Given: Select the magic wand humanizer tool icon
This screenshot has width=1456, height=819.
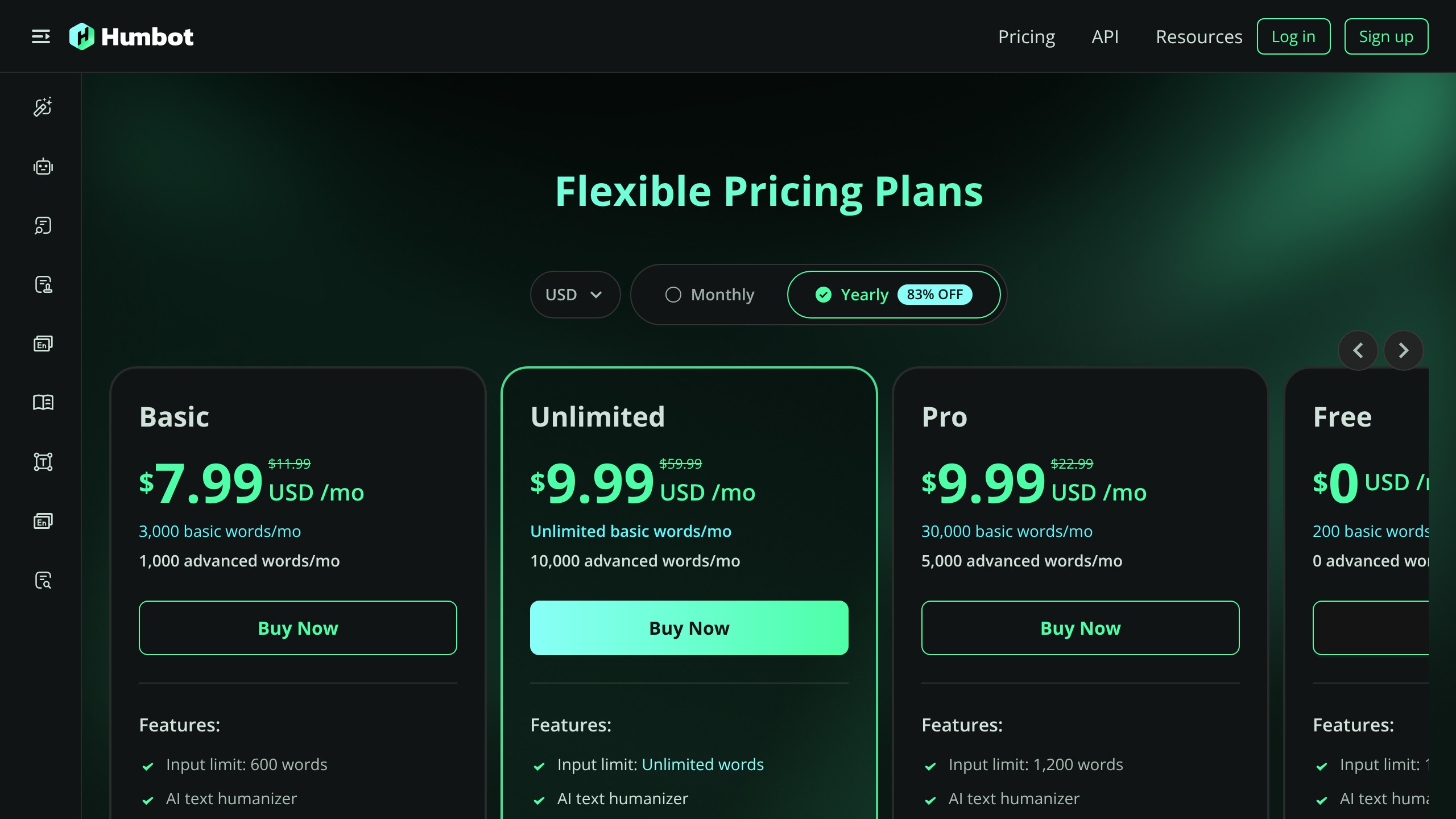Looking at the screenshot, I should click(43, 107).
